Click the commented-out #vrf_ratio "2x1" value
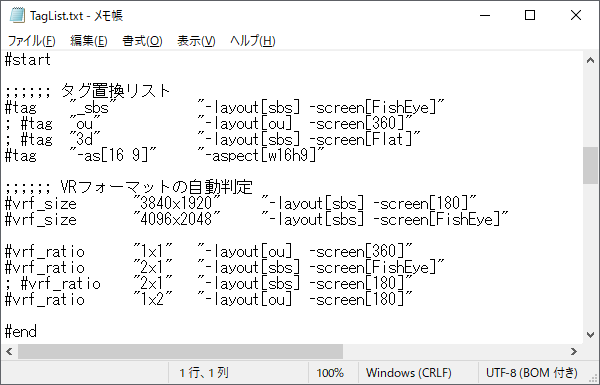The image size is (600, 385). coord(153,284)
